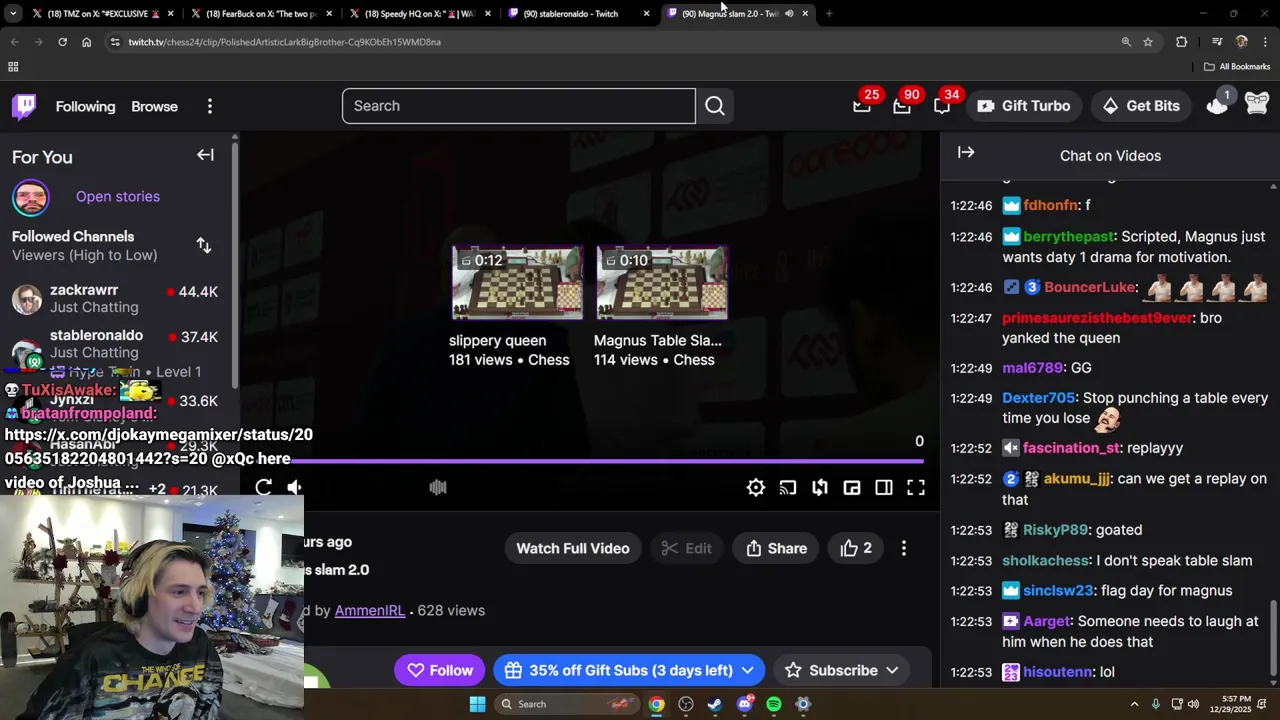Click the Gift Turbo button
Viewport: 1280px width, 720px height.
(x=1024, y=106)
